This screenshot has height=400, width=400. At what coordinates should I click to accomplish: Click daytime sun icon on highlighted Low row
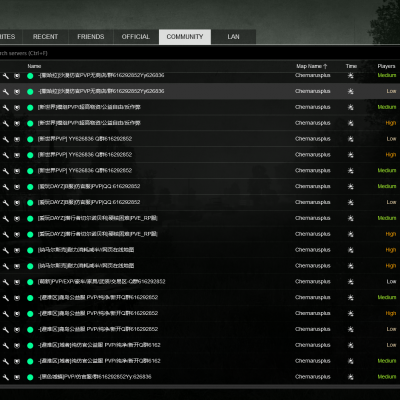click(351, 91)
